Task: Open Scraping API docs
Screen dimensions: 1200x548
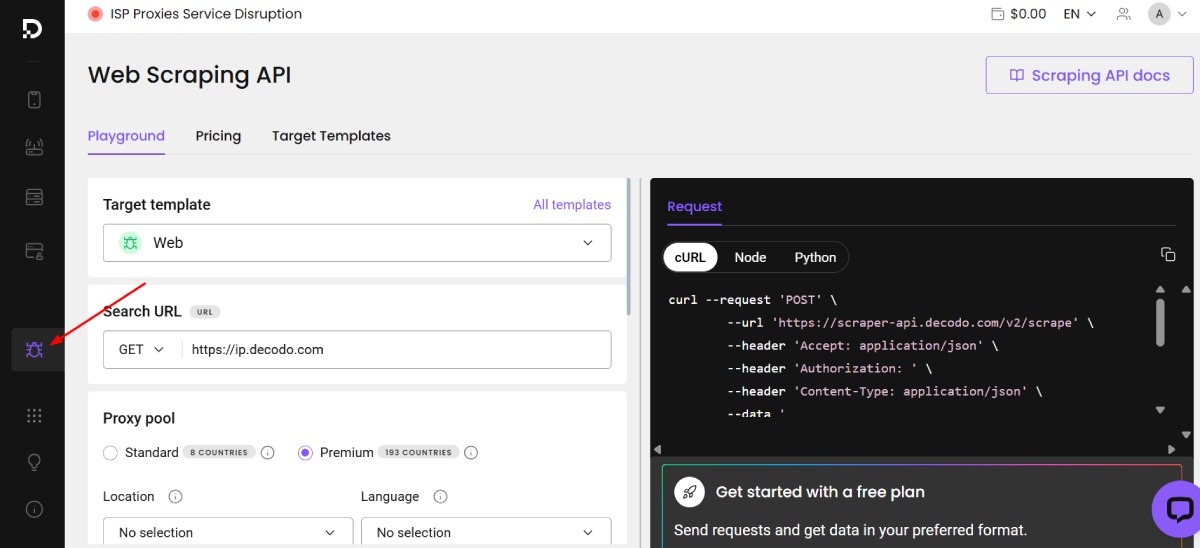Action: click(1089, 75)
